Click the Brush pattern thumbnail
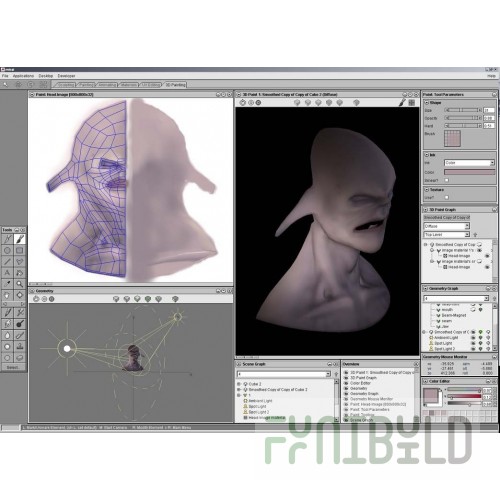500x500 pixels. 452,138
